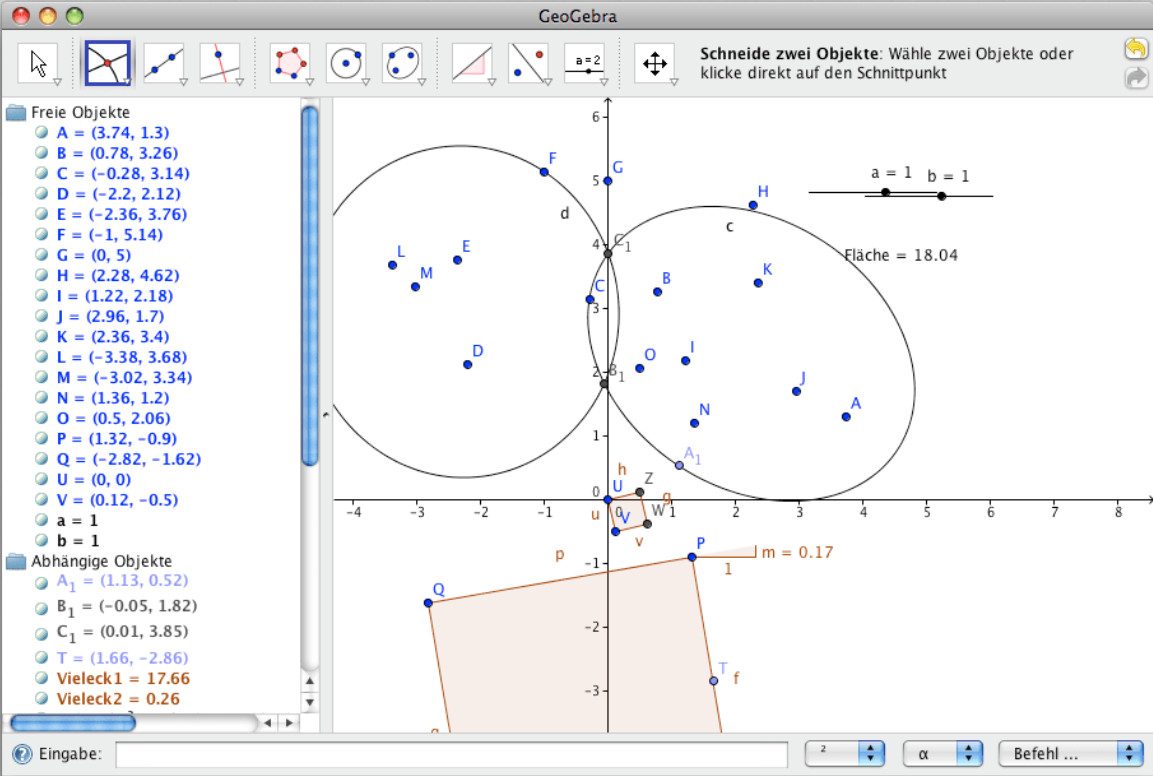Select the Move arrow tool

(37, 61)
